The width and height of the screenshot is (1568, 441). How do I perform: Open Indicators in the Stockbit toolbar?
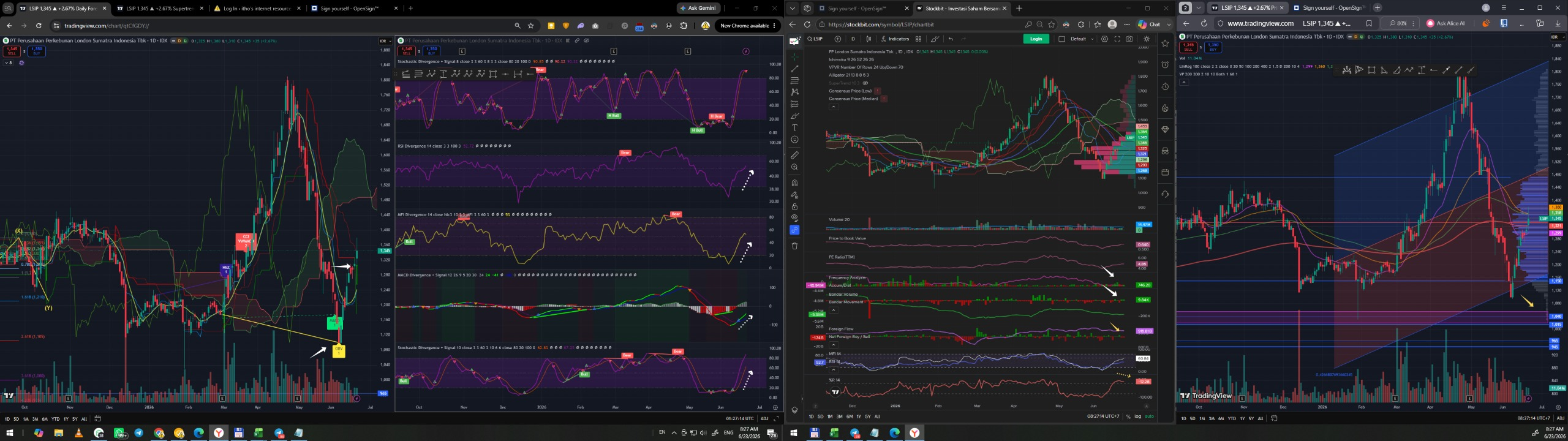[894, 39]
